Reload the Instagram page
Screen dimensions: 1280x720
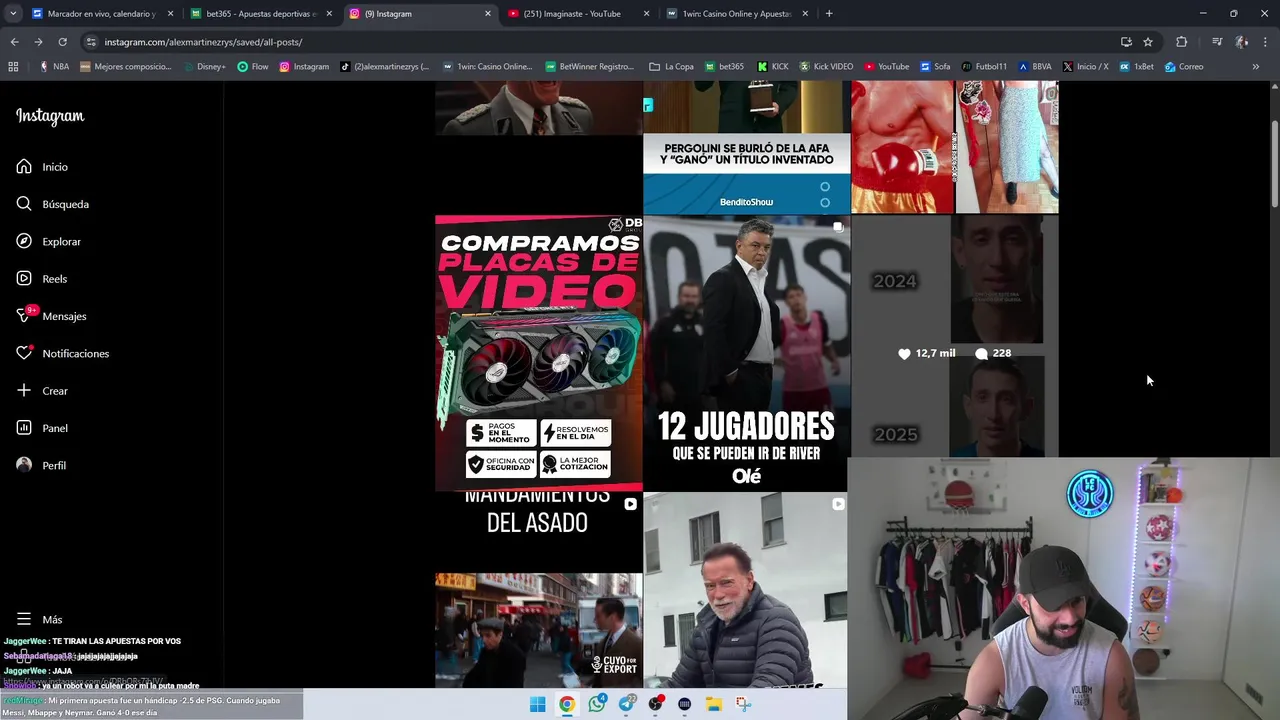point(62,42)
